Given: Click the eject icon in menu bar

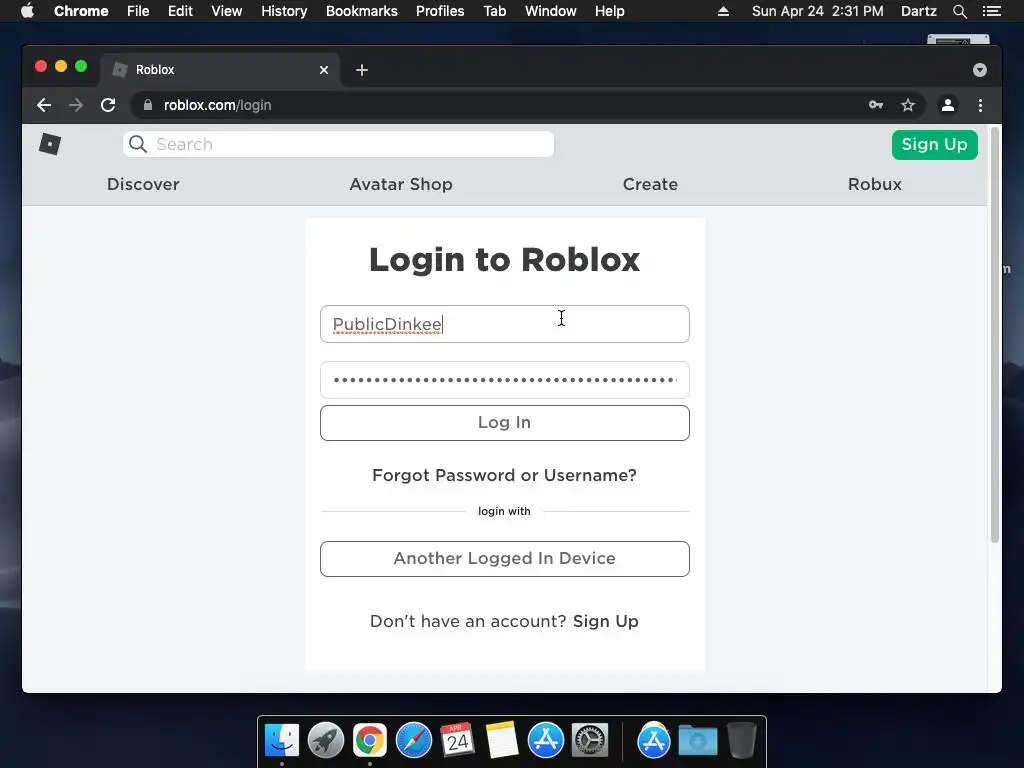Looking at the screenshot, I should click(x=723, y=11).
